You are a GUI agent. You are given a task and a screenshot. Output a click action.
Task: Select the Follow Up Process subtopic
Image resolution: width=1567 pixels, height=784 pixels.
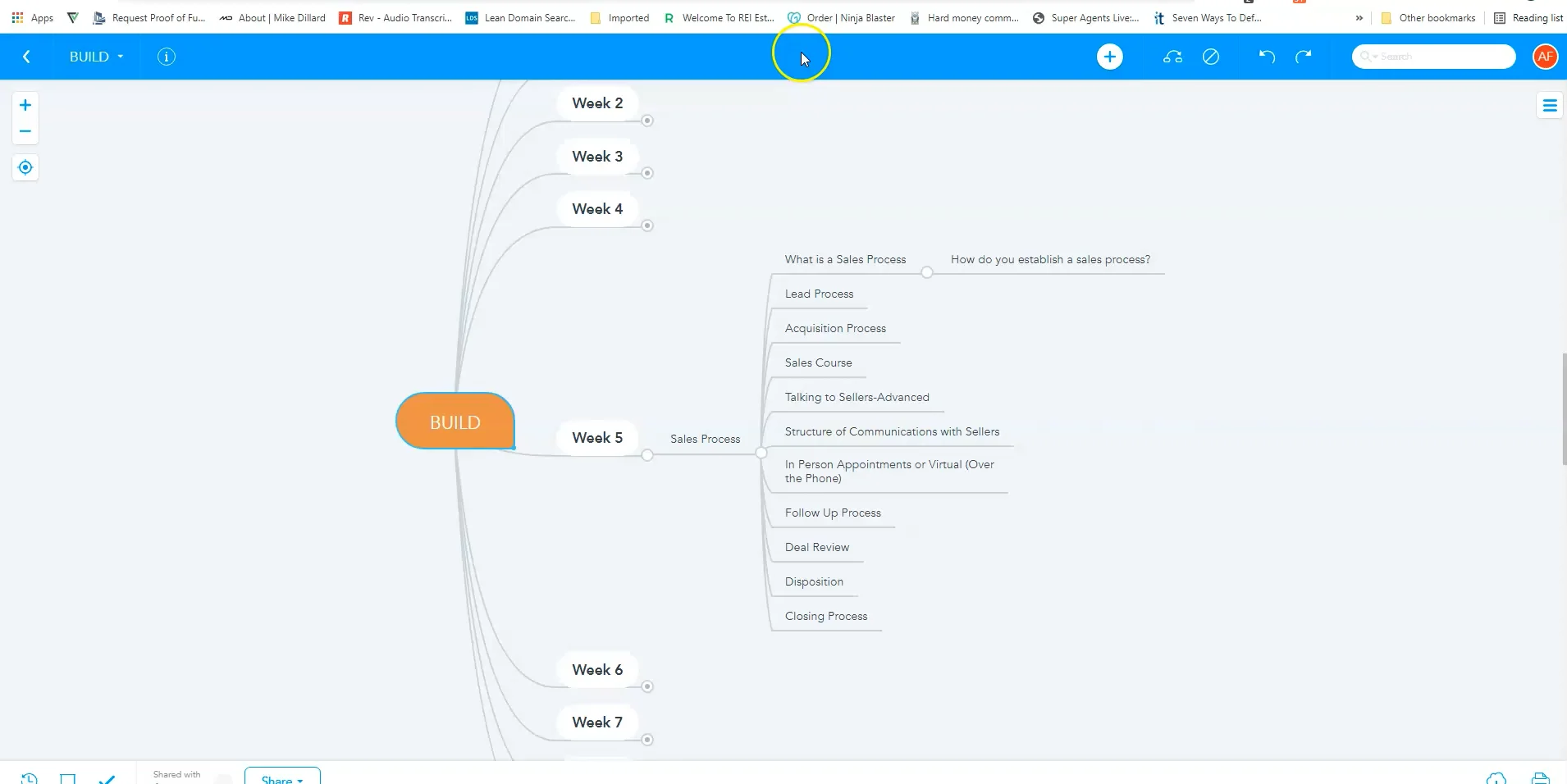click(x=833, y=513)
